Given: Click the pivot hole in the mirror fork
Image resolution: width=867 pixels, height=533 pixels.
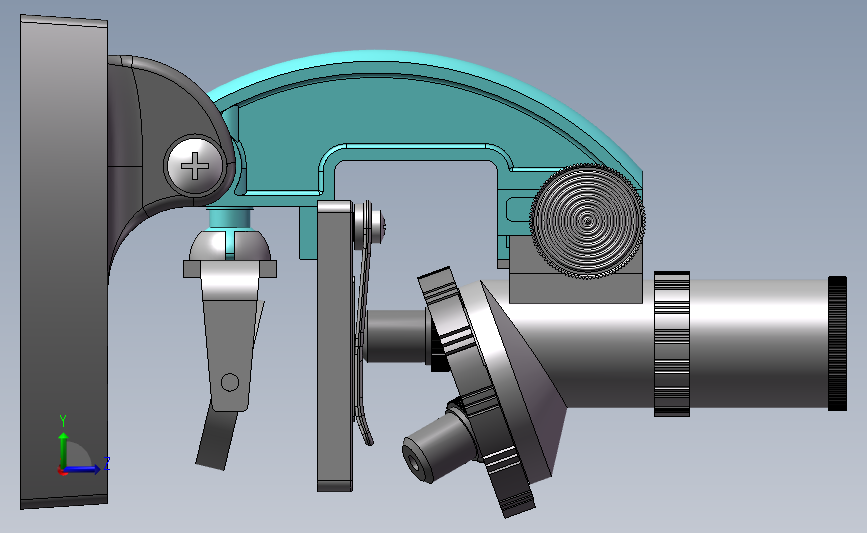Looking at the screenshot, I should click(x=229, y=382).
